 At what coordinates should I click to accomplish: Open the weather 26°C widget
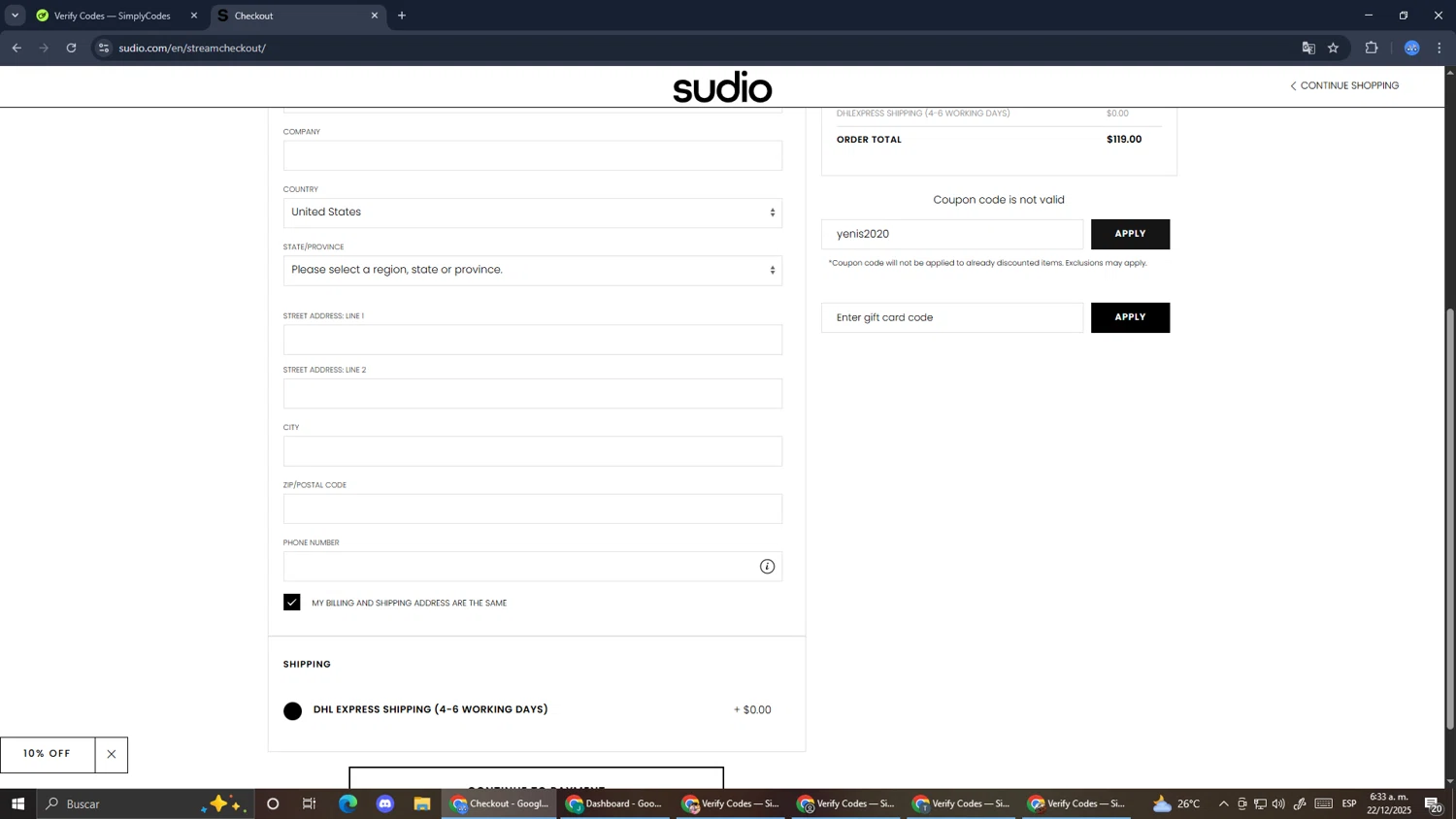(x=1176, y=803)
